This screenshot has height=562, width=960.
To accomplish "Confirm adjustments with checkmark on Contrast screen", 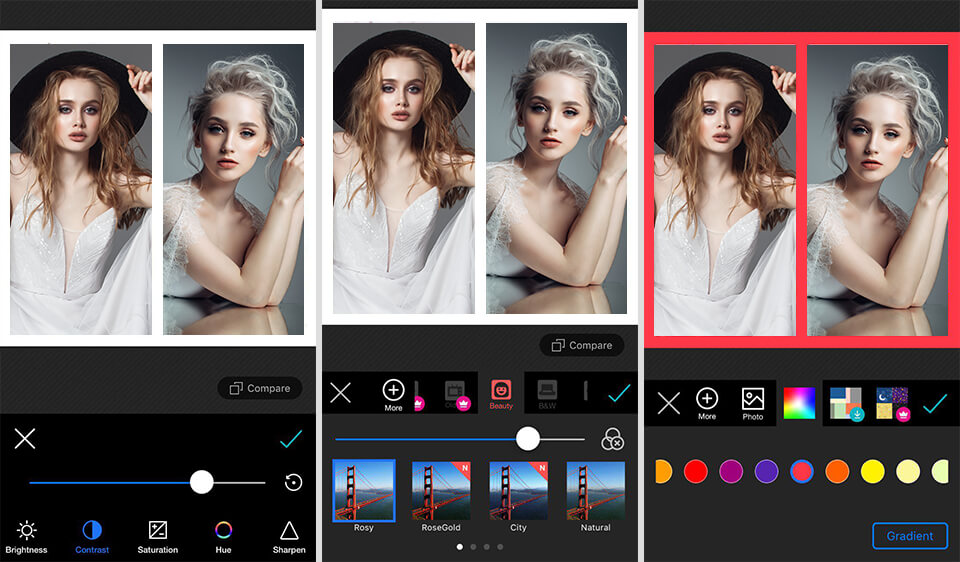I will [x=291, y=438].
